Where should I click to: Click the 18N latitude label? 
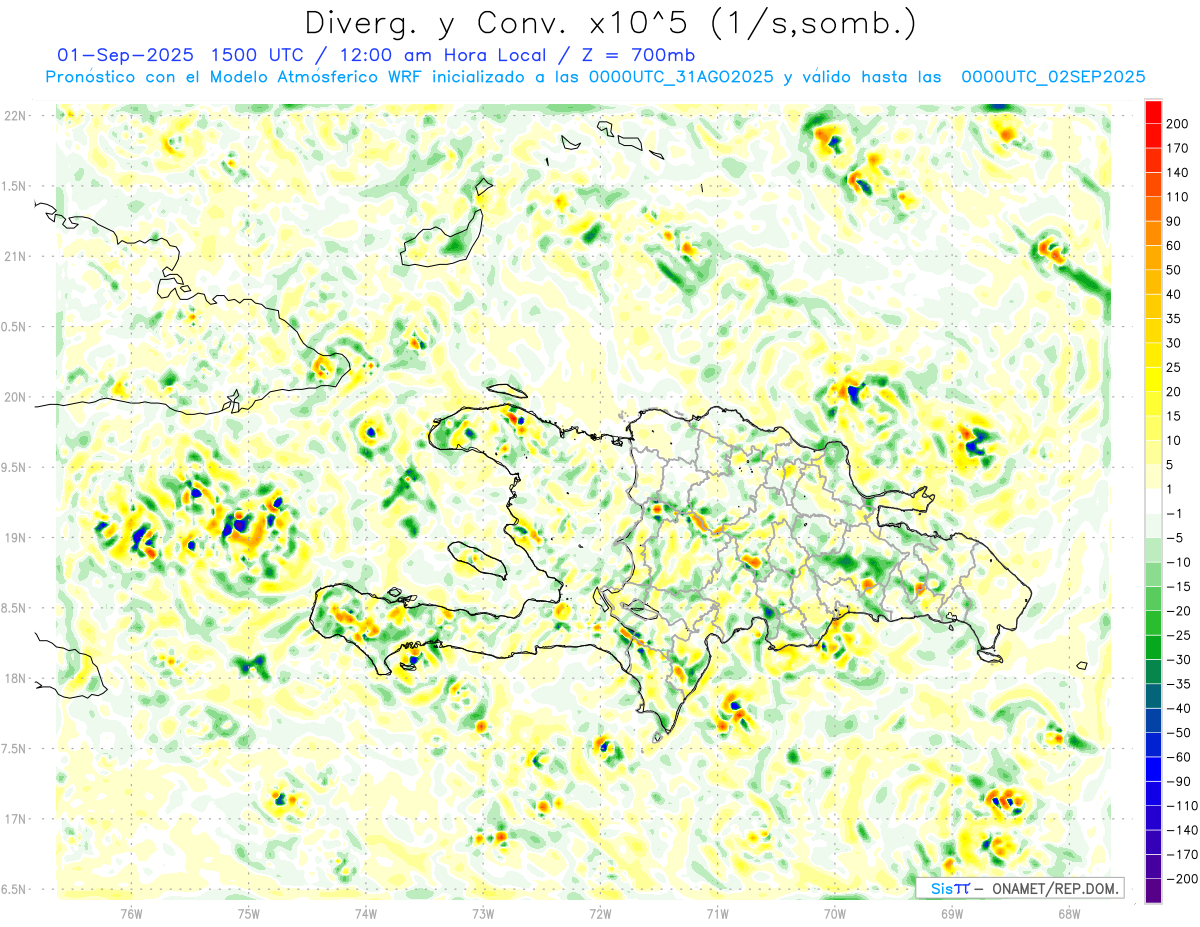click(15, 678)
